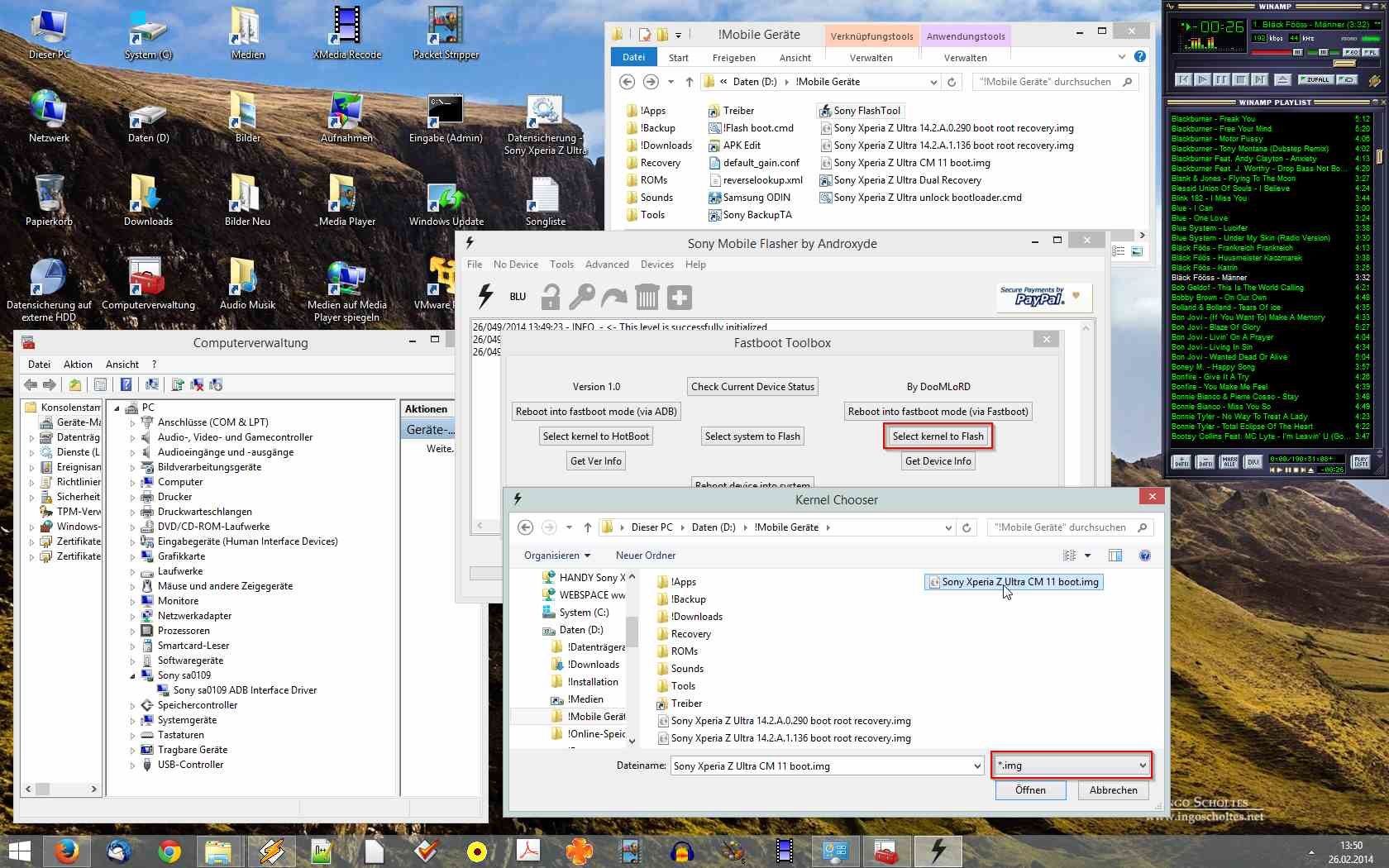Switch to Freigeben tab in !Mobile Geräte Explorer
Screen dimensions: 1389x868
[733, 58]
